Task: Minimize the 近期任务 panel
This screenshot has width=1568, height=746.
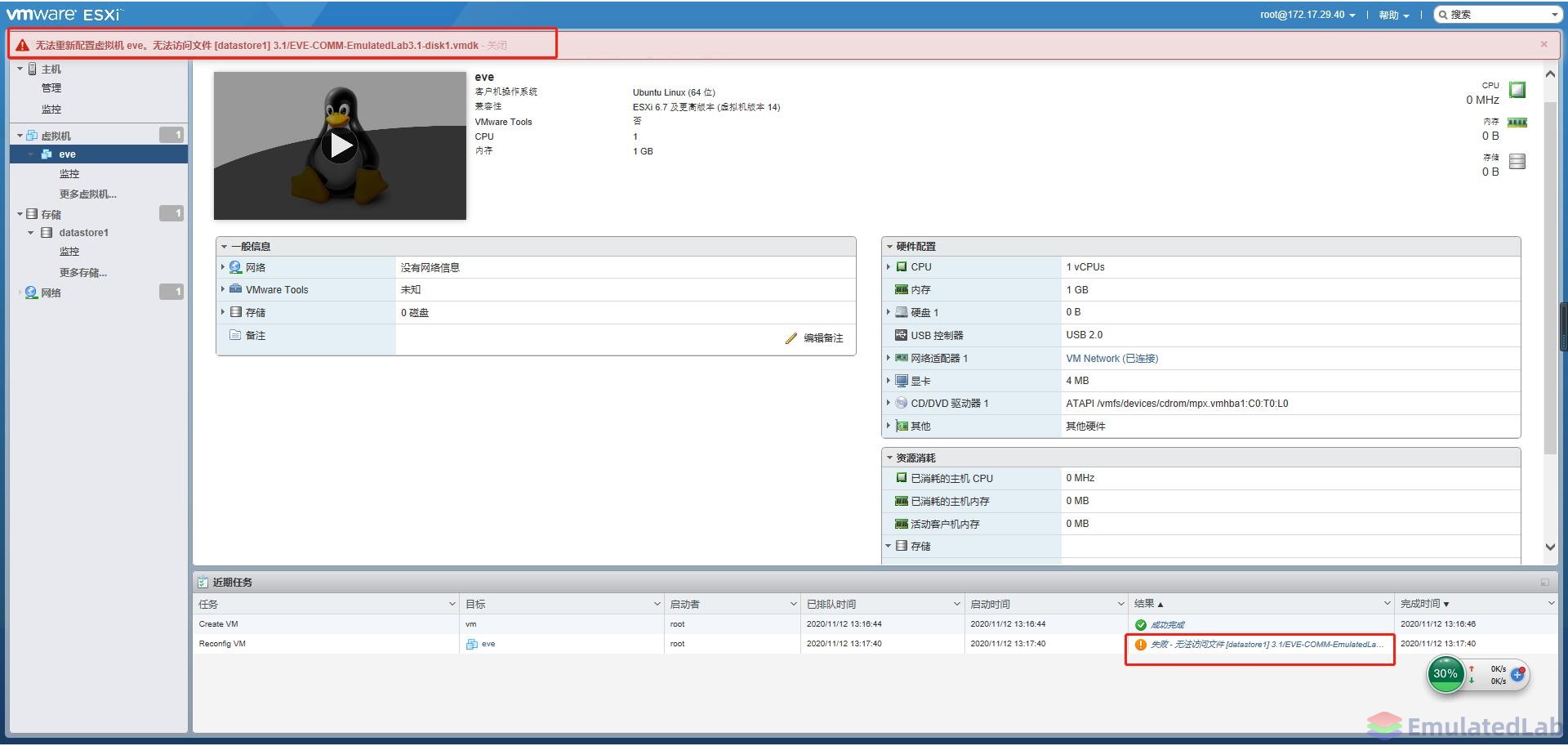Action: pyautogui.click(x=1545, y=582)
